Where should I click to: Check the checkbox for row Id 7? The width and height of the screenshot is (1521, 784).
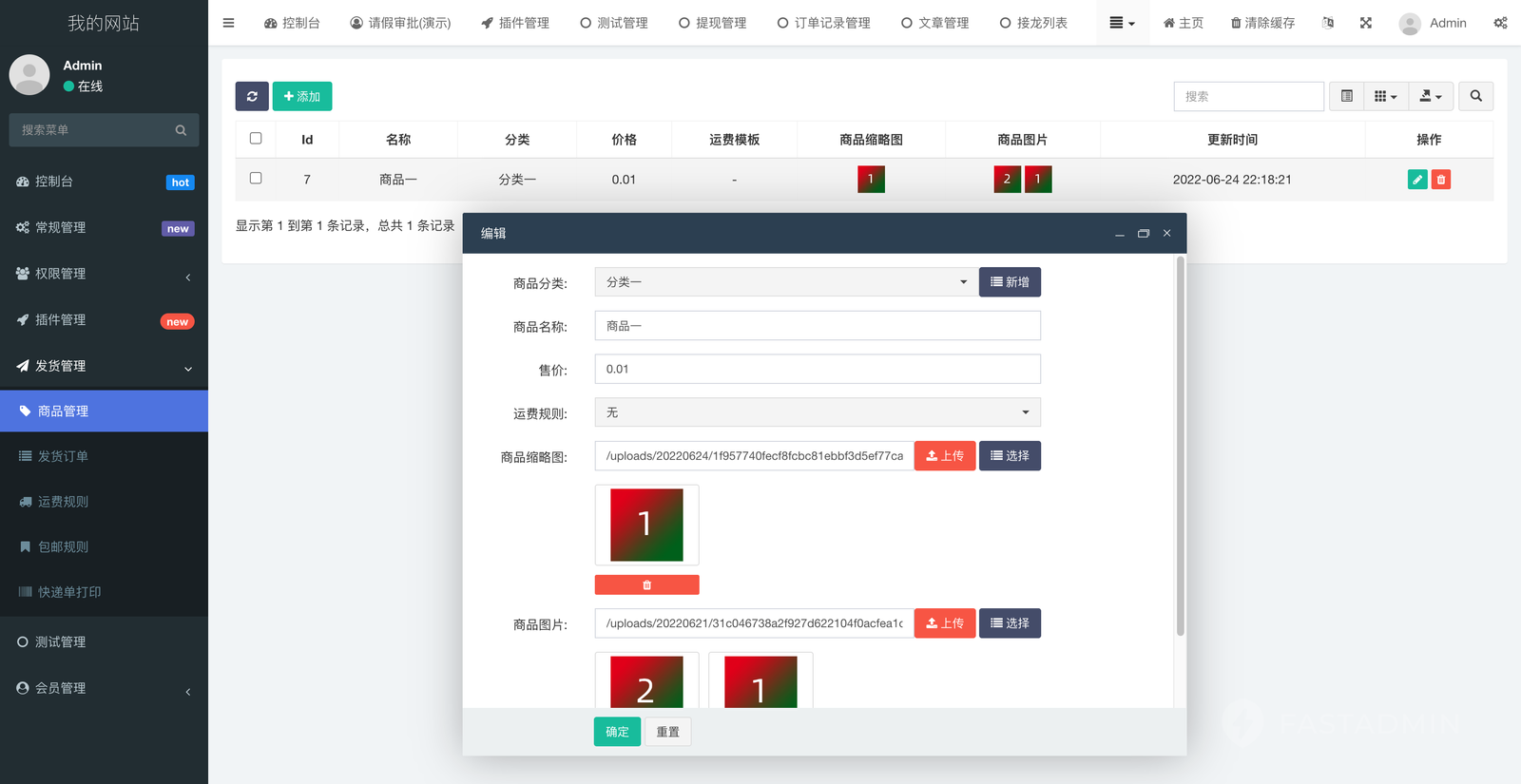coord(256,179)
